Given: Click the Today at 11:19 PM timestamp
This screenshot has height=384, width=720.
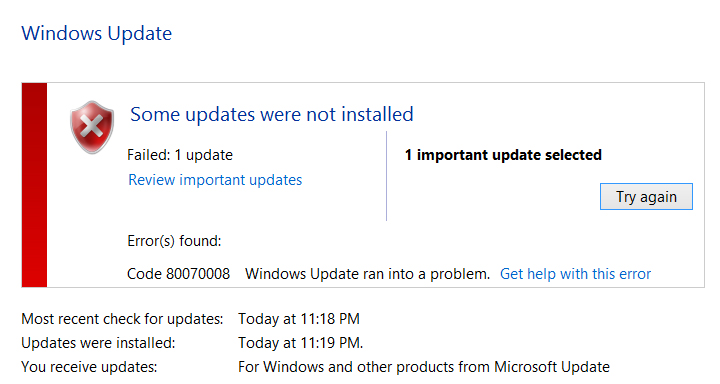Looking at the screenshot, I should tap(300, 343).
